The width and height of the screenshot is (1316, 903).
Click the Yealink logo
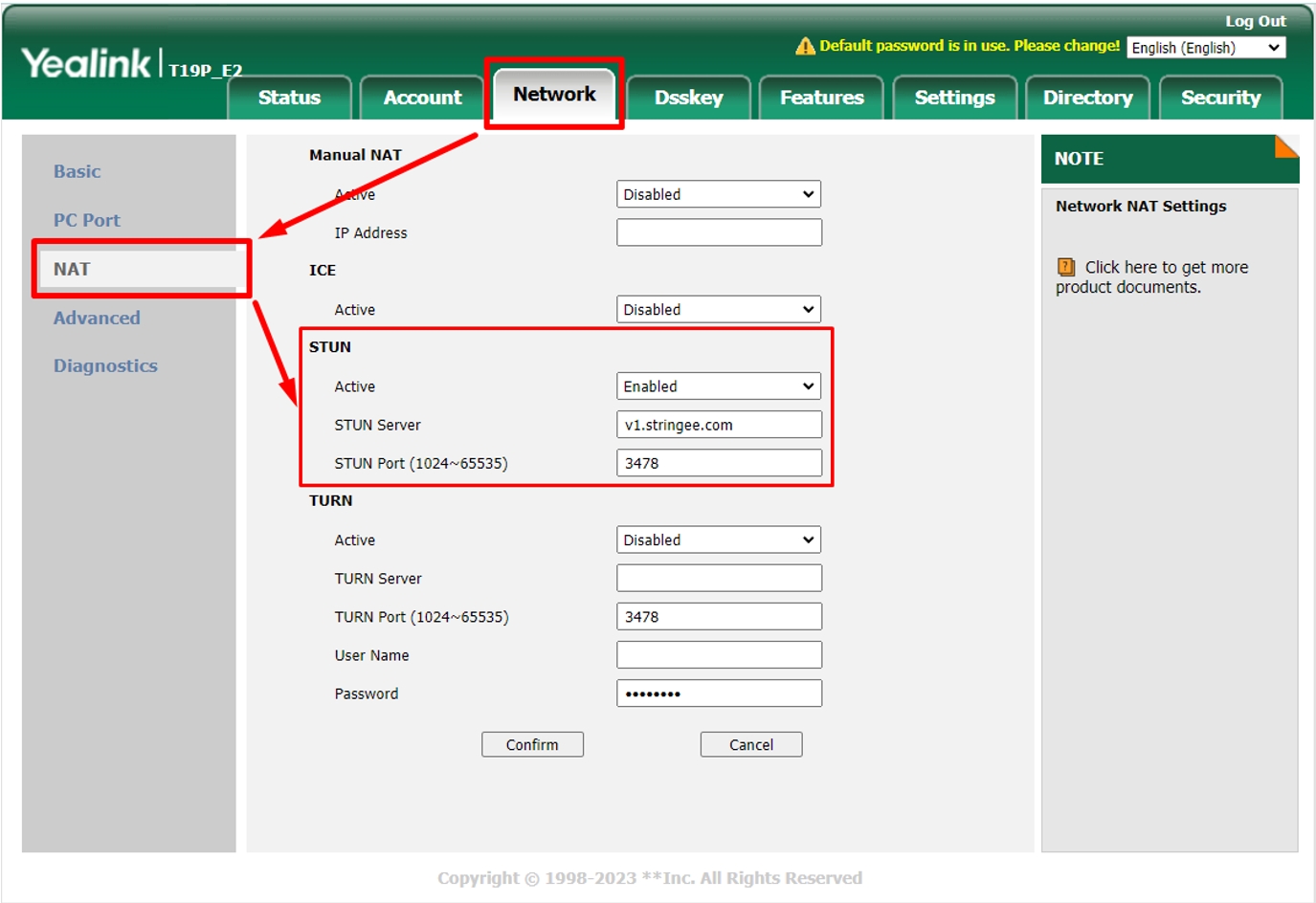pyautogui.click(x=86, y=64)
